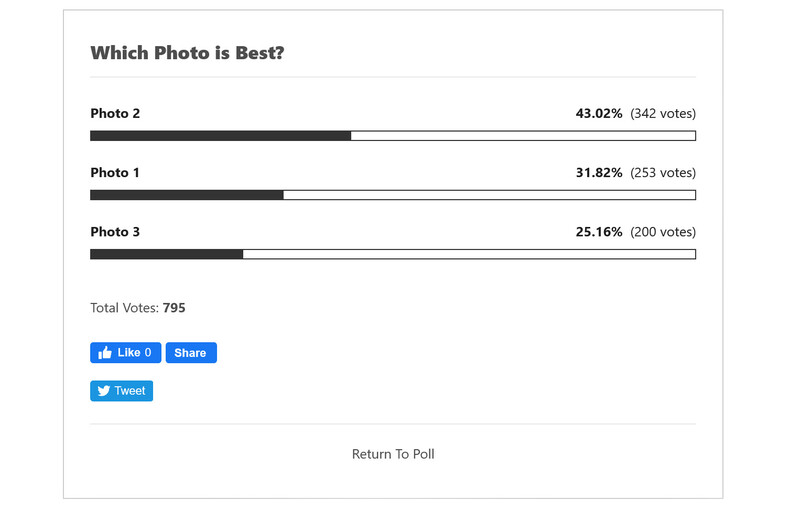
Task: Like the poll on Facebook
Action: [126, 352]
